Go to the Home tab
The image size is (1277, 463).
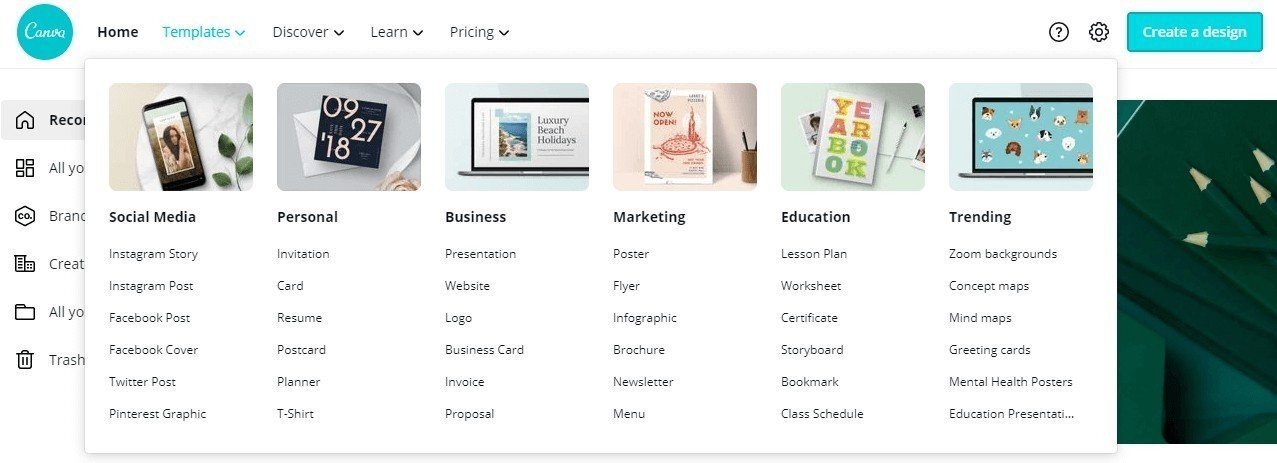tap(118, 32)
